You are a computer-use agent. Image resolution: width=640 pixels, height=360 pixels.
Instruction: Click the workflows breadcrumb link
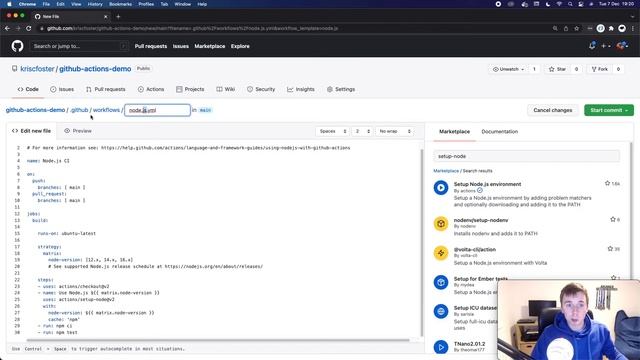(x=106, y=110)
